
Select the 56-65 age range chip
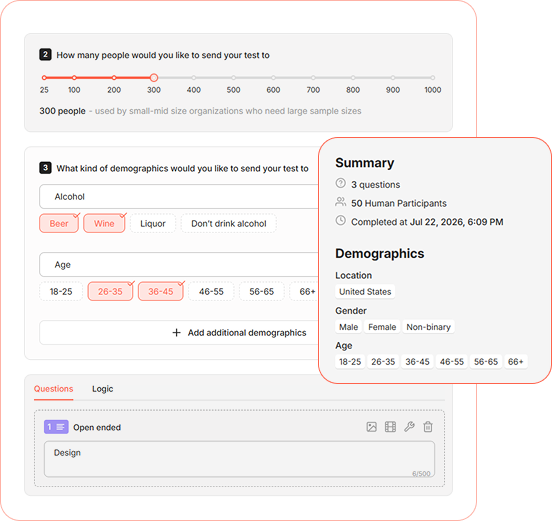[x=262, y=291]
